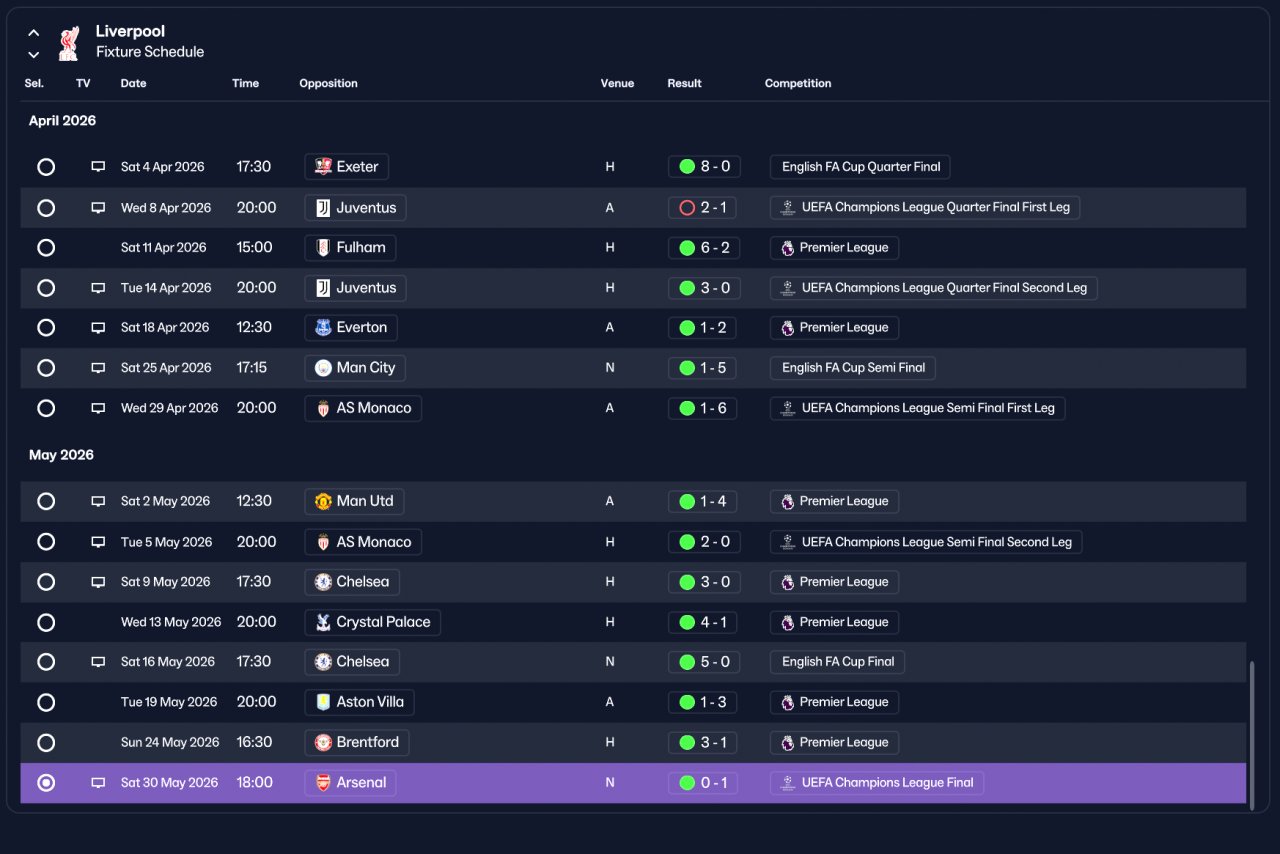
Task: Click Champions League logo on Arsenal row
Action: (788, 783)
